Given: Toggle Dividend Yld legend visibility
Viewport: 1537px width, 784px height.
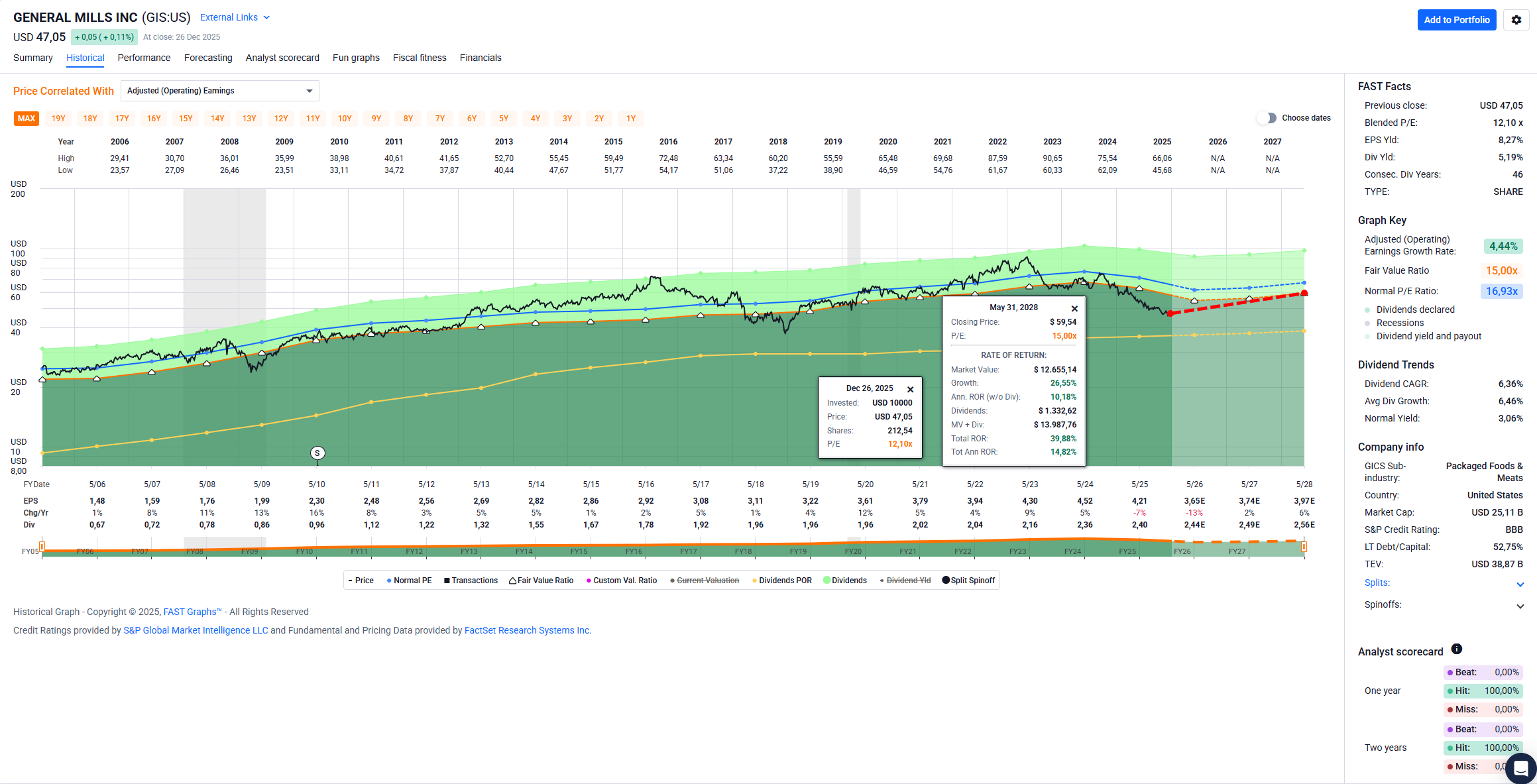Looking at the screenshot, I should pos(908,581).
